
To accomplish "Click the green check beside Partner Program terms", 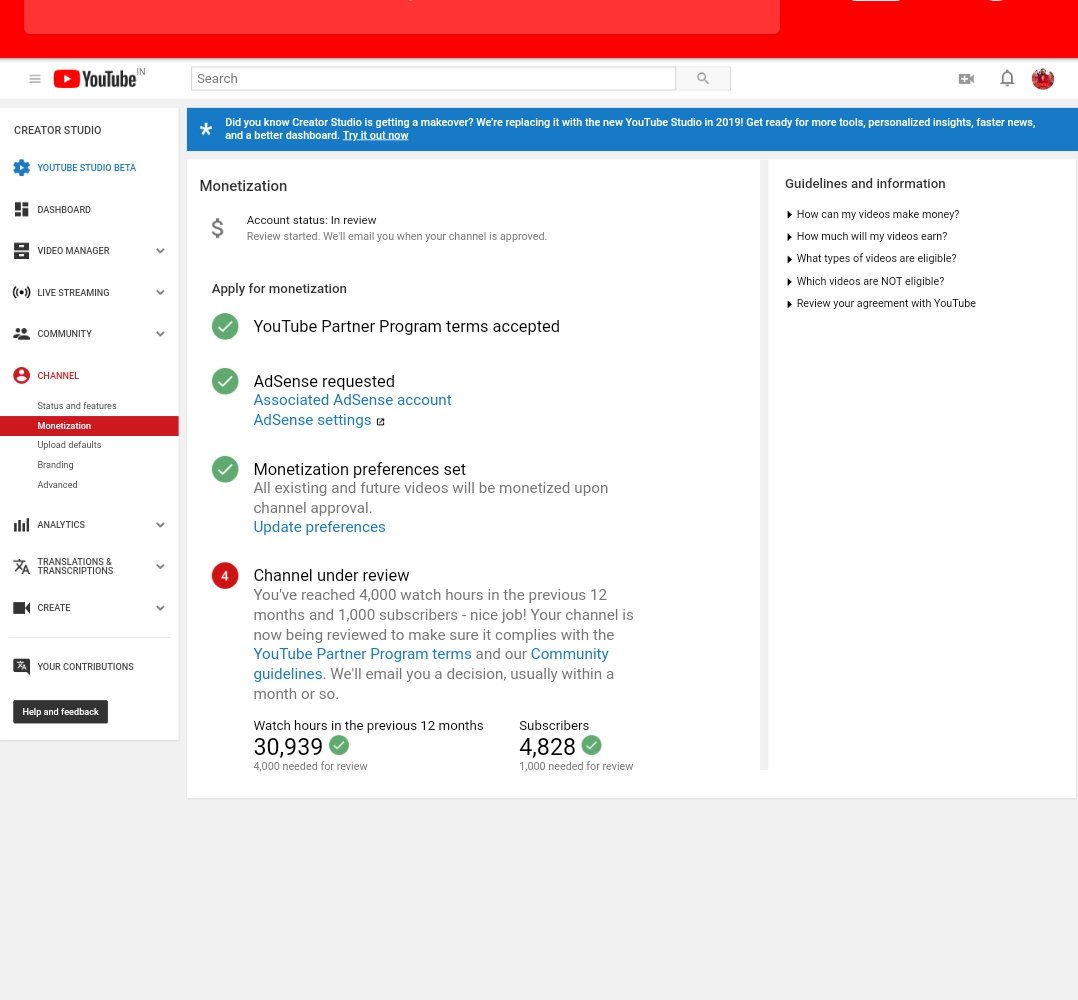I will 225,326.
